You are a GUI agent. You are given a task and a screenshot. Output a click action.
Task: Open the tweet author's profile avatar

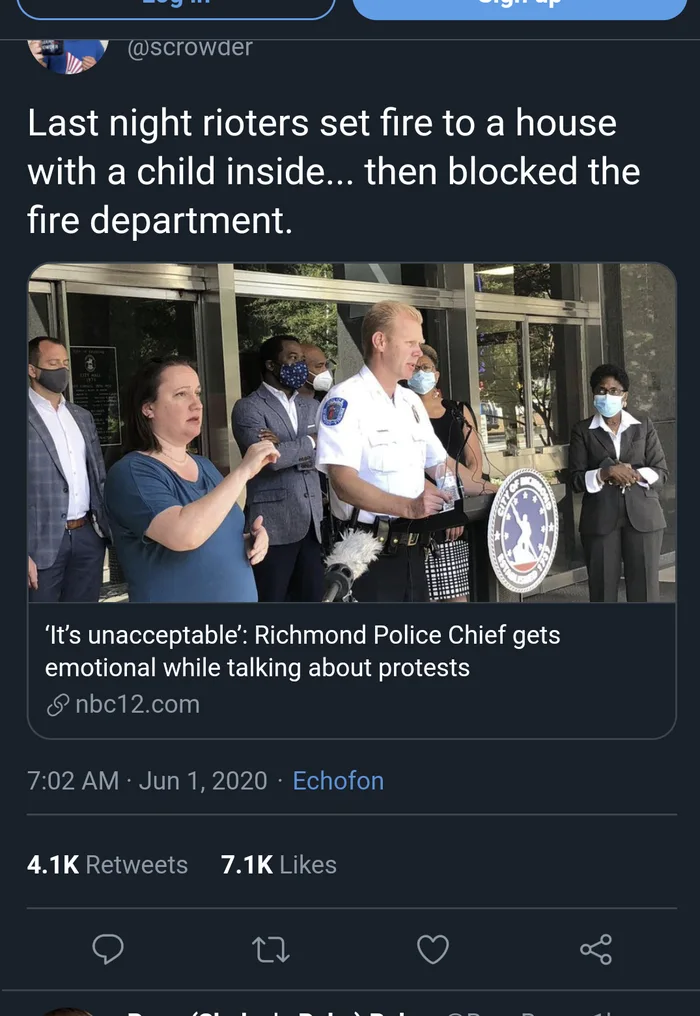[67, 54]
